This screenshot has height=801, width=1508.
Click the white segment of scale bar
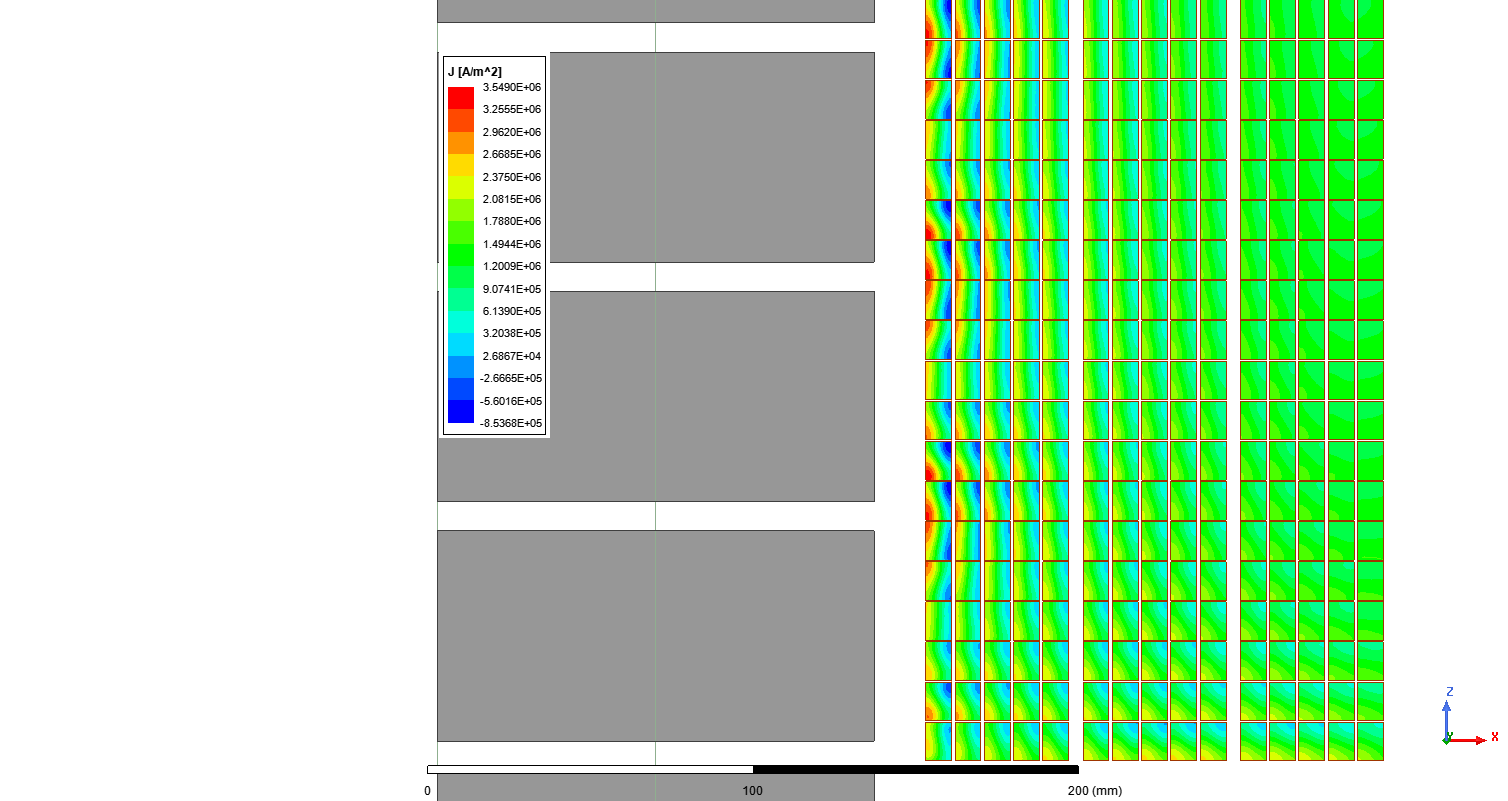(590, 769)
